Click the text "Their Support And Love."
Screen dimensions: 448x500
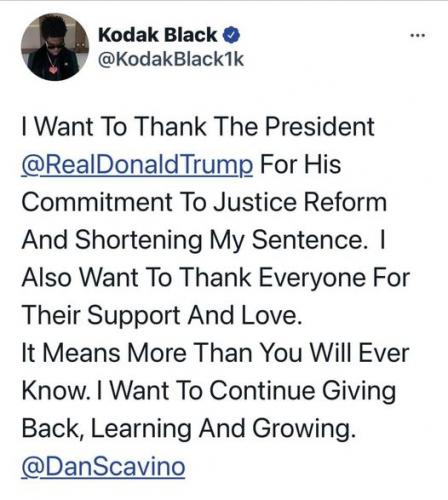click(x=162, y=316)
